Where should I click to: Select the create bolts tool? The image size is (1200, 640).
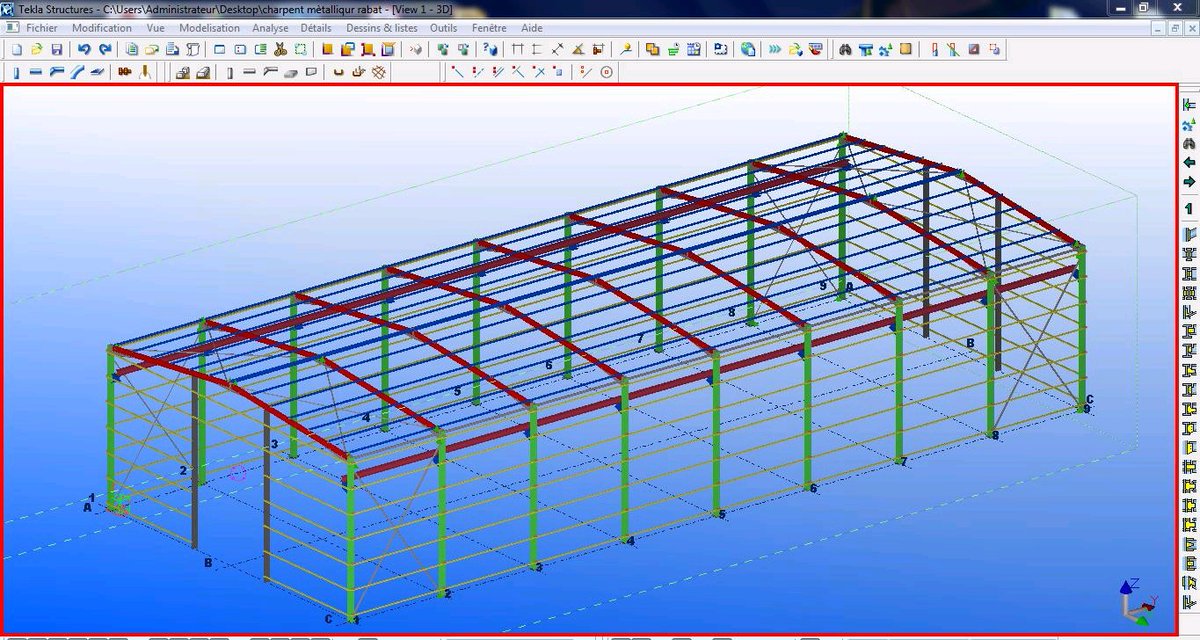124,72
